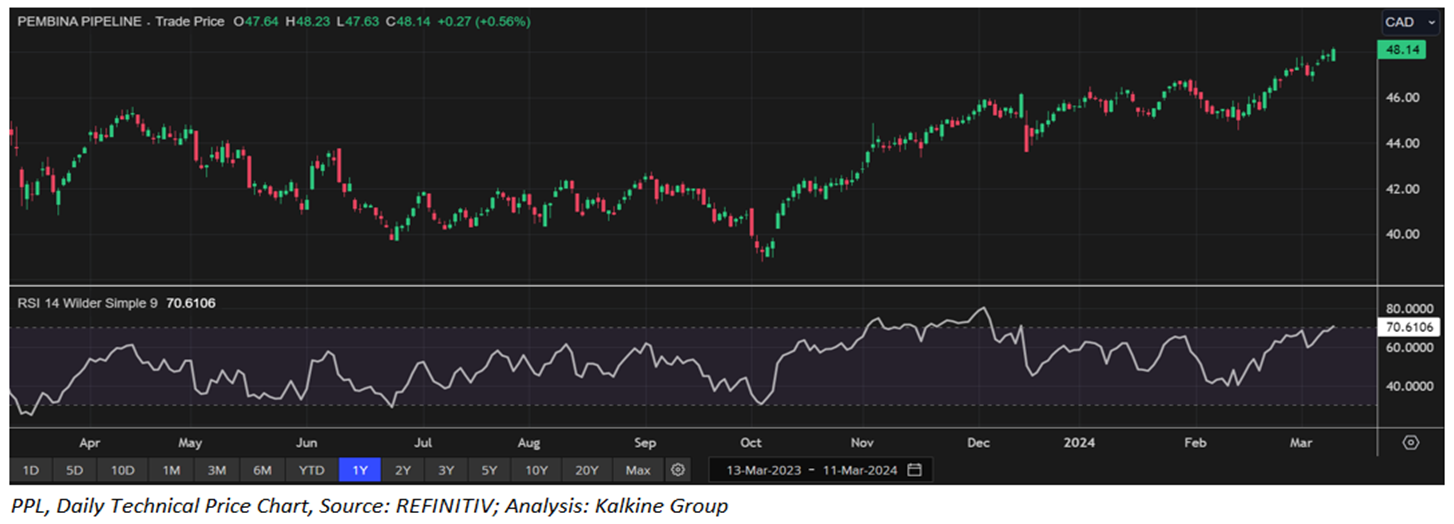
Task: Choose the 1M time range
Action: [171, 470]
